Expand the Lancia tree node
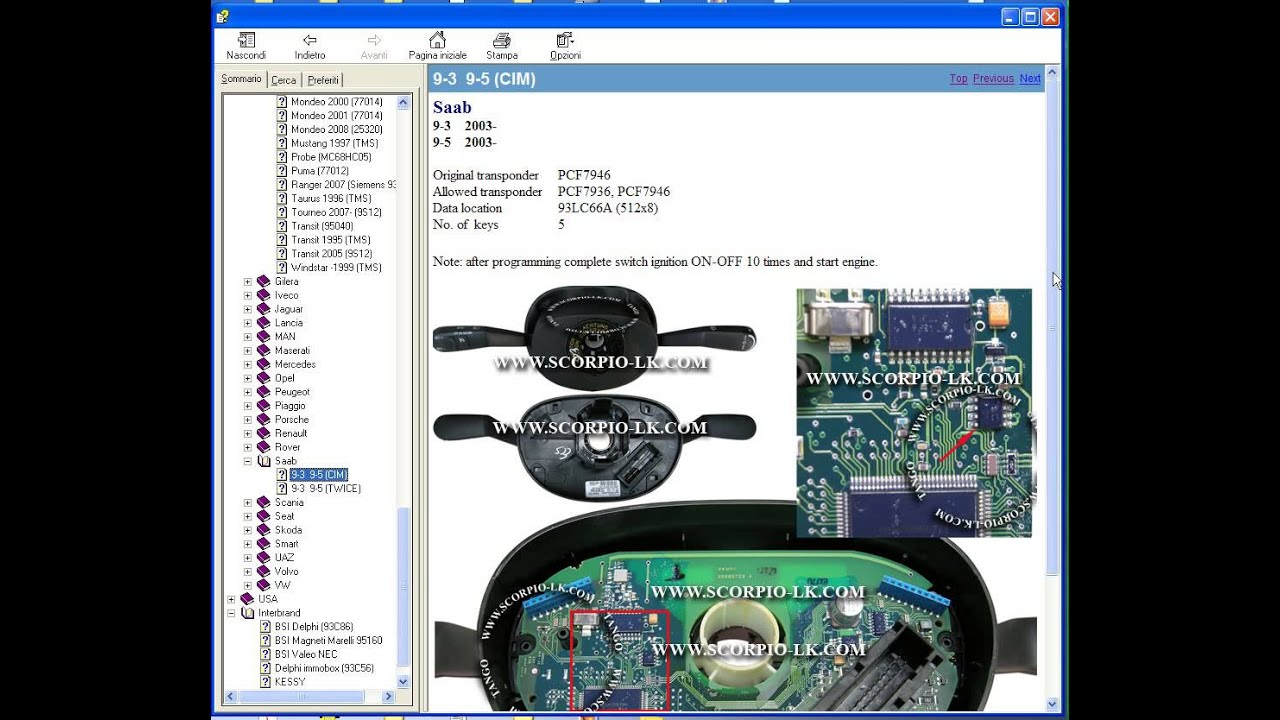 [248, 323]
